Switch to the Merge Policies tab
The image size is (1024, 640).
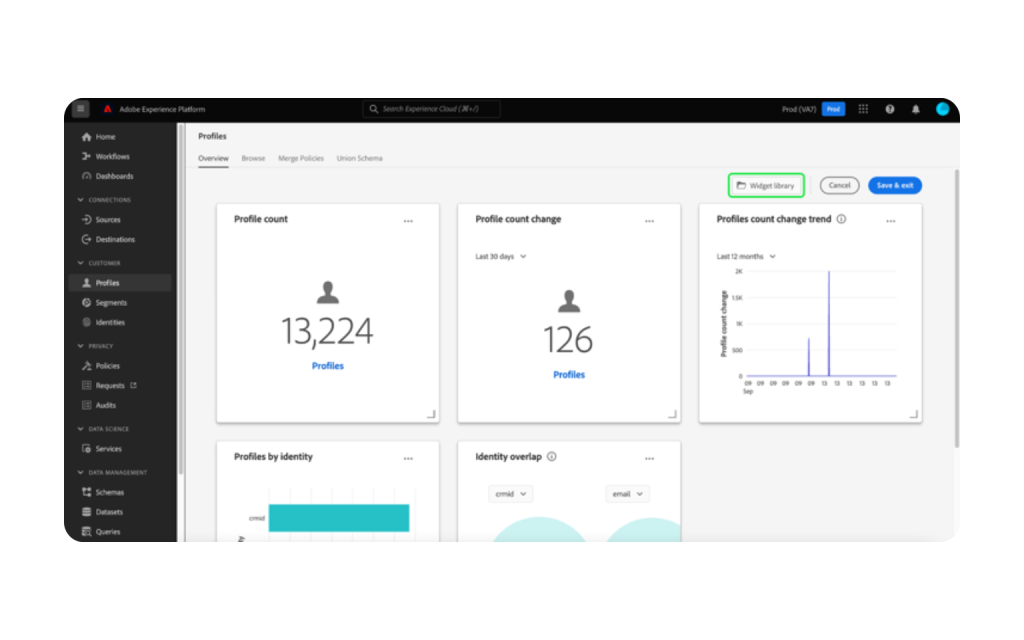[300, 159]
